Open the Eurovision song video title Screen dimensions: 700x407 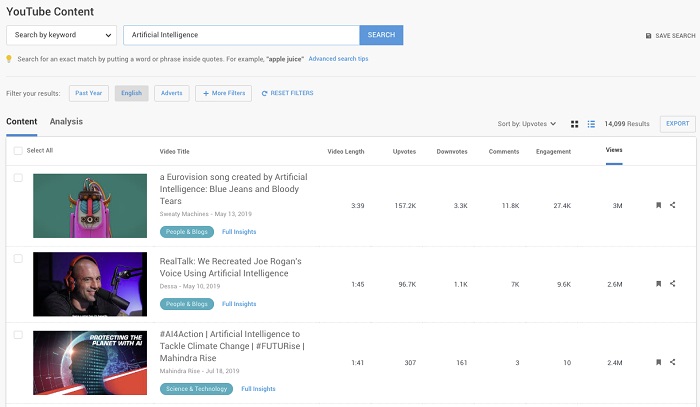coord(233,189)
